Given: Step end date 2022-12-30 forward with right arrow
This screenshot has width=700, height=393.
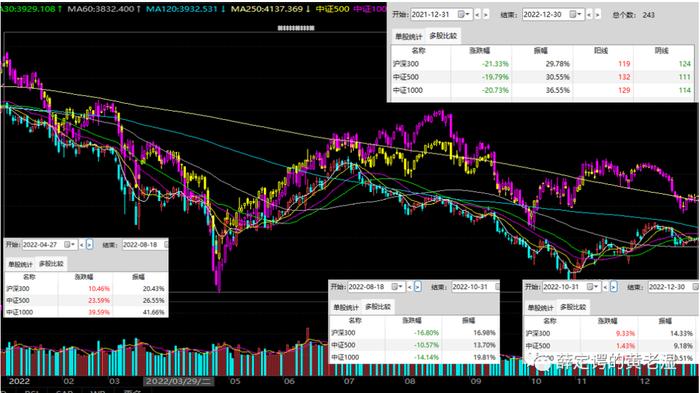Looking at the screenshot, I should click(x=598, y=15).
